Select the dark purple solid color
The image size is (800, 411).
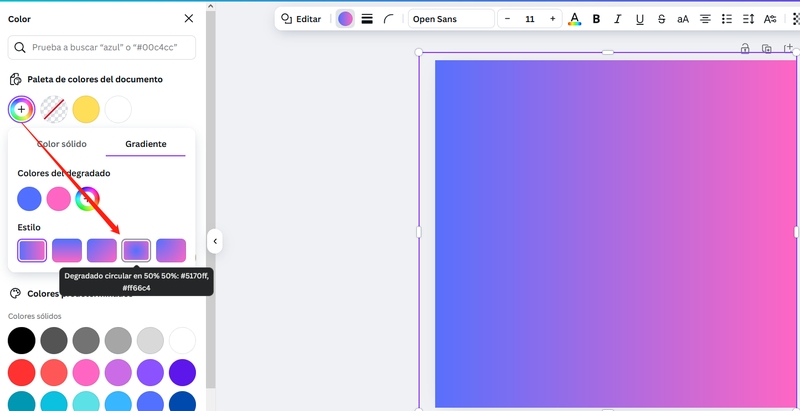tap(182, 373)
